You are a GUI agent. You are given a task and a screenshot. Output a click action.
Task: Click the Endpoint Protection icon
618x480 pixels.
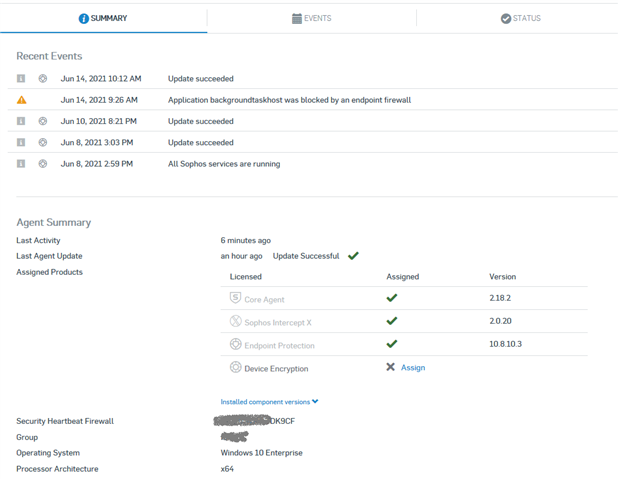click(235, 344)
